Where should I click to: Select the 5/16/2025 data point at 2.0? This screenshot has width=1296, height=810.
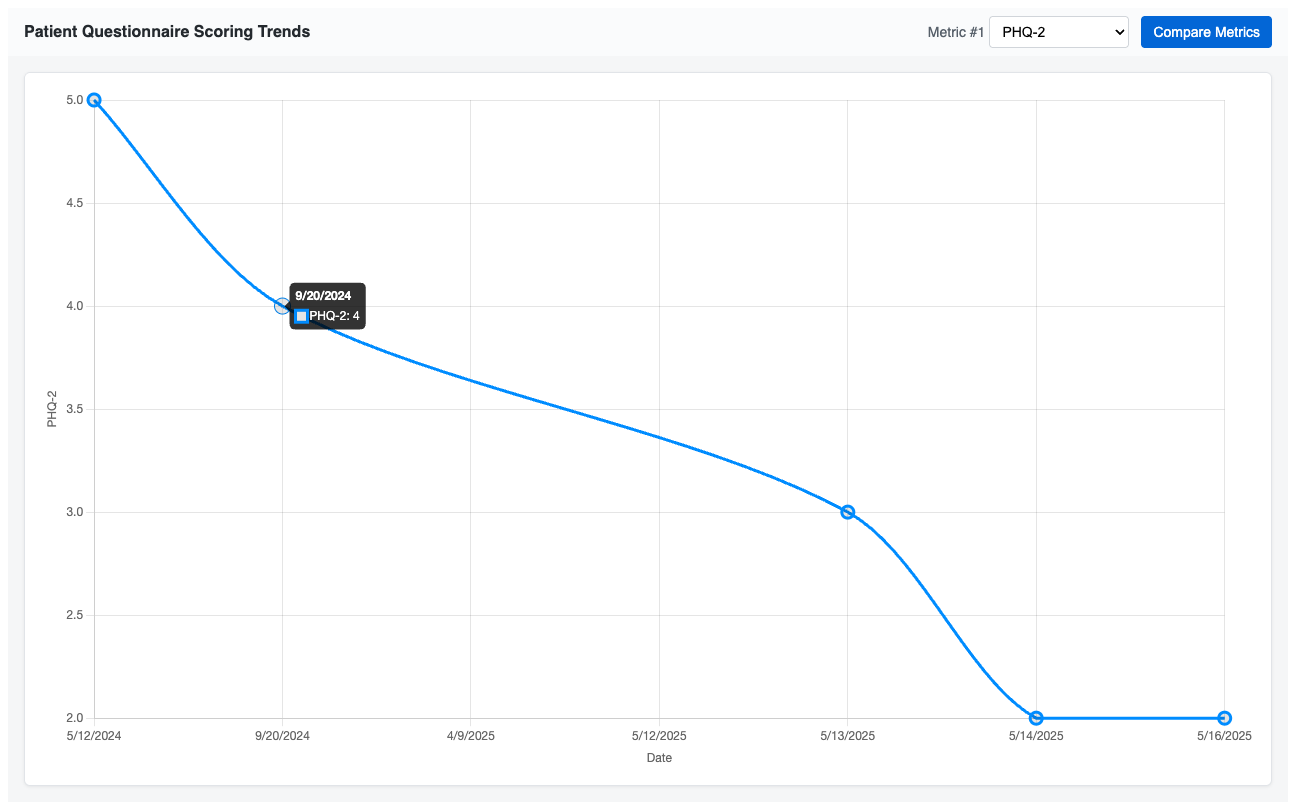tap(1225, 718)
